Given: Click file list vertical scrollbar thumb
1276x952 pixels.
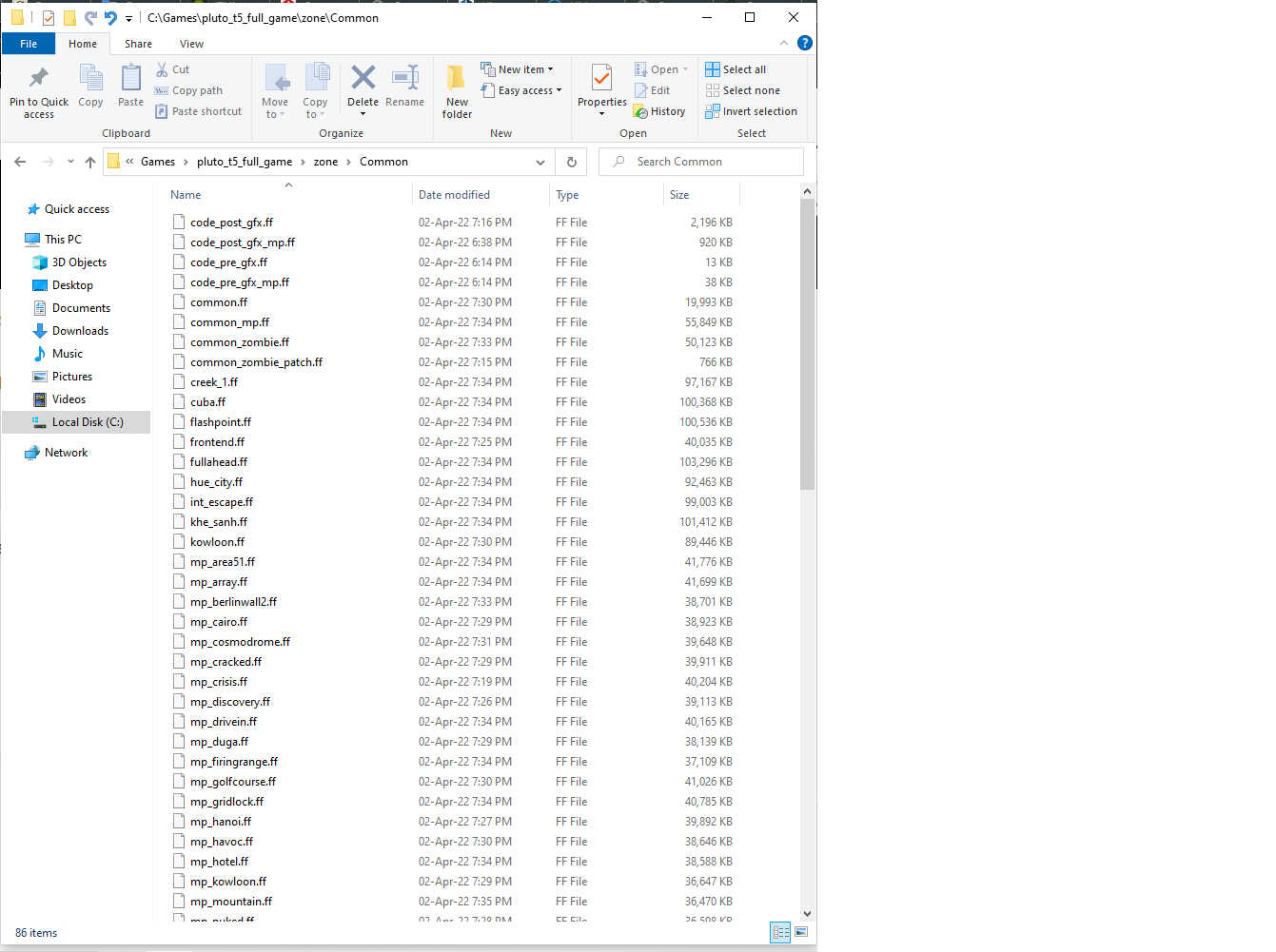Looking at the screenshot, I should tap(807, 344).
